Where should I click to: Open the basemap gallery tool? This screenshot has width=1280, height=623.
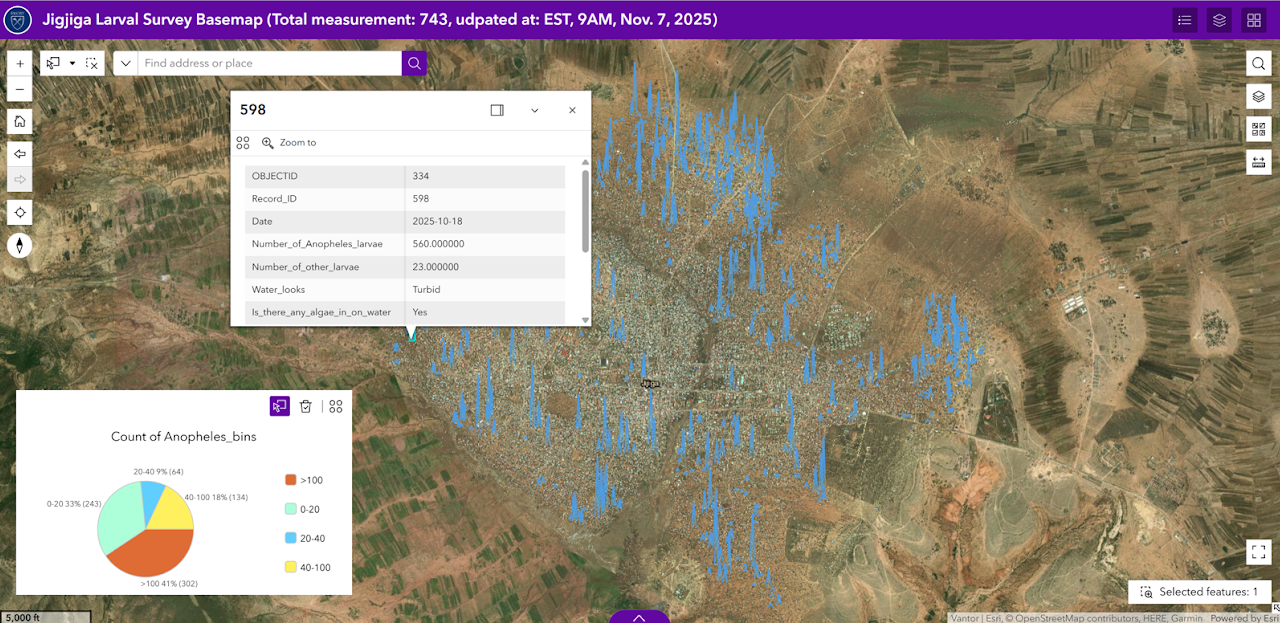pyautogui.click(x=1259, y=129)
